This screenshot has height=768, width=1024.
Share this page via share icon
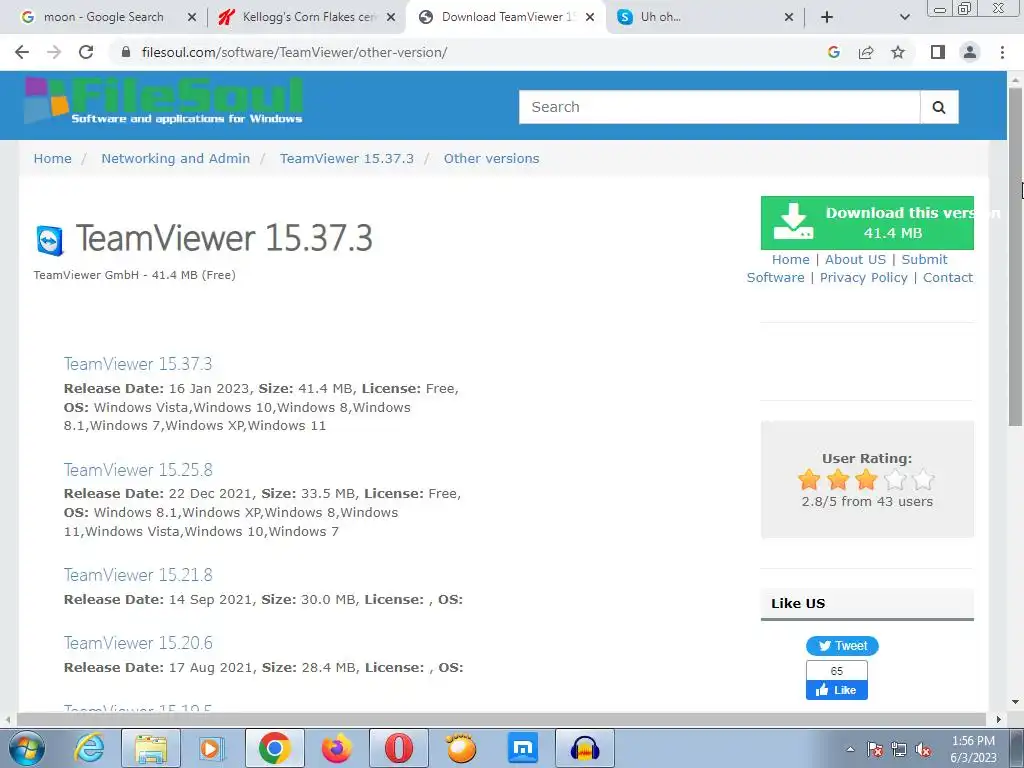pos(866,52)
